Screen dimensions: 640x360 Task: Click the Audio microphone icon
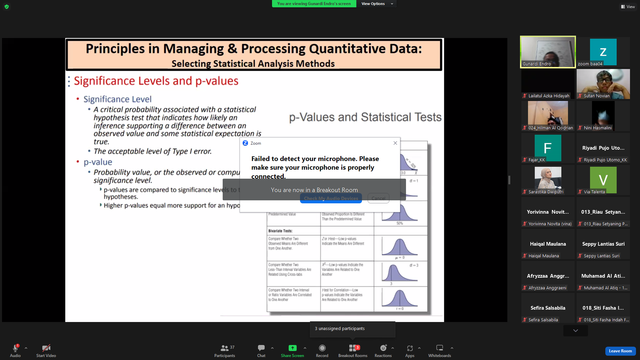[16, 348]
